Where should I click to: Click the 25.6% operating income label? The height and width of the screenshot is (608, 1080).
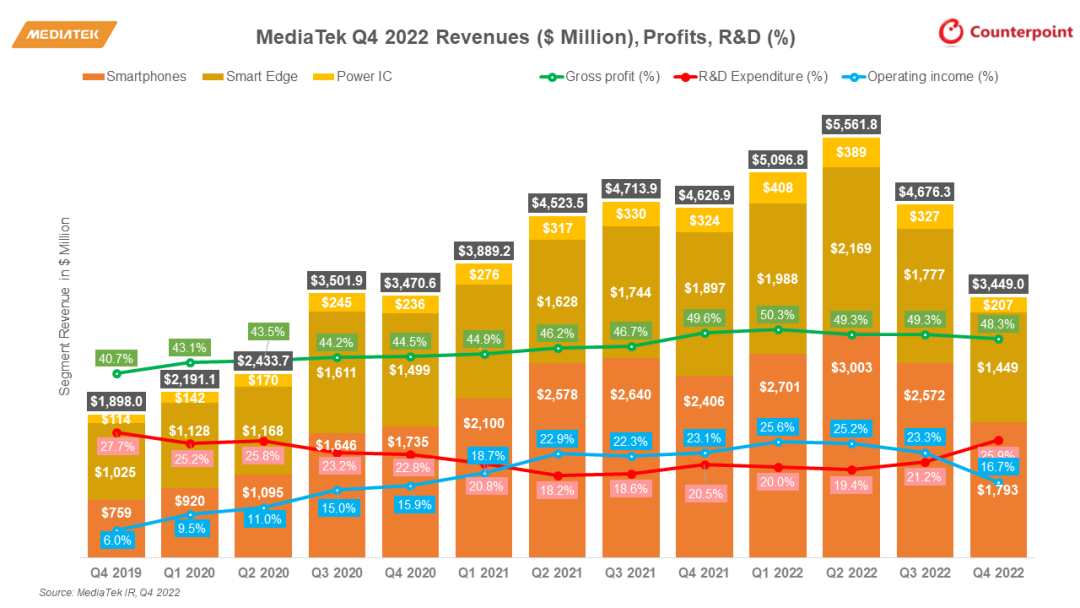[777, 428]
